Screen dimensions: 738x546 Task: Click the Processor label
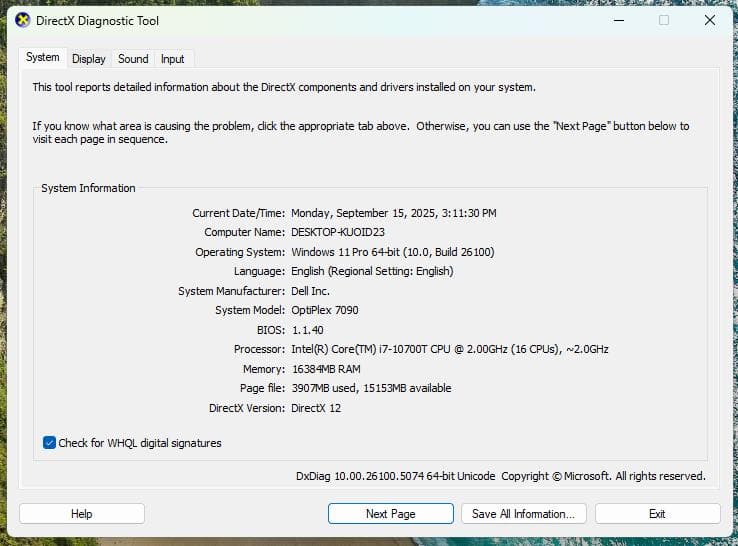[x=259, y=350]
